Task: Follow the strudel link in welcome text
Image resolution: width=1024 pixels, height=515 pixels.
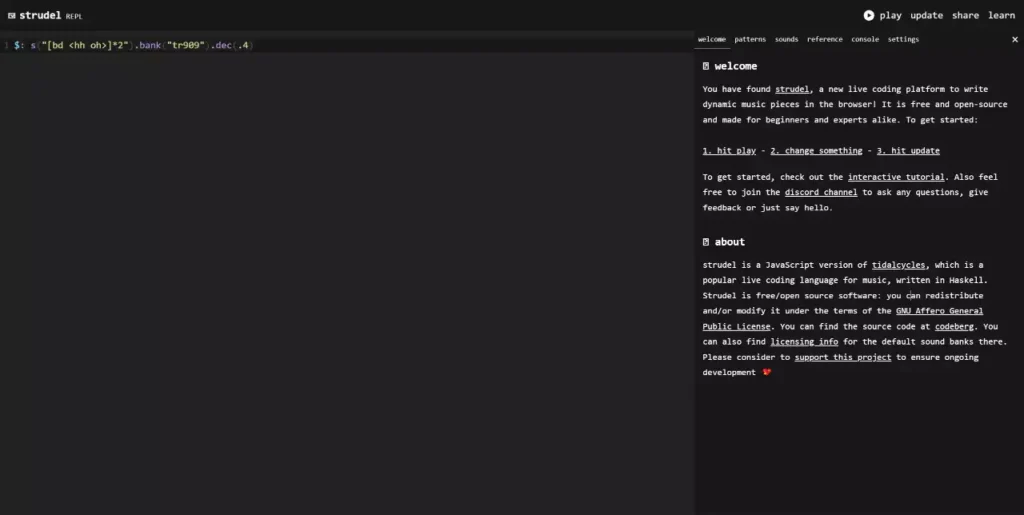Action: 792,89
